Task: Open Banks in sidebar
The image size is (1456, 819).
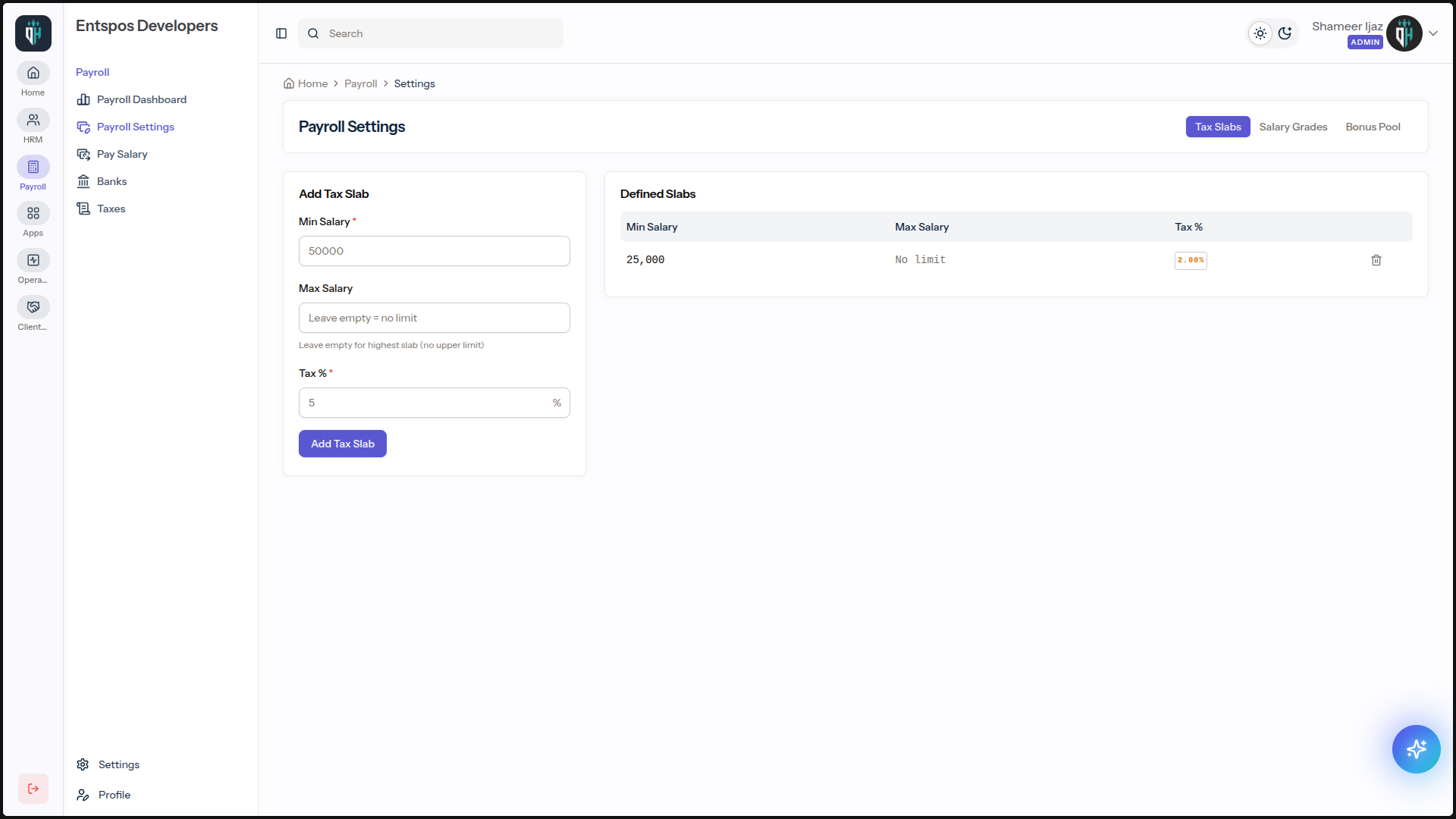Action: pos(102,181)
